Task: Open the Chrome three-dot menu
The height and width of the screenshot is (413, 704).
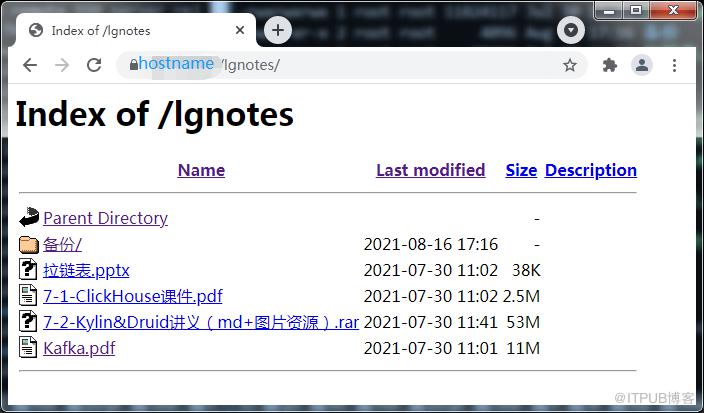Action: (x=674, y=66)
